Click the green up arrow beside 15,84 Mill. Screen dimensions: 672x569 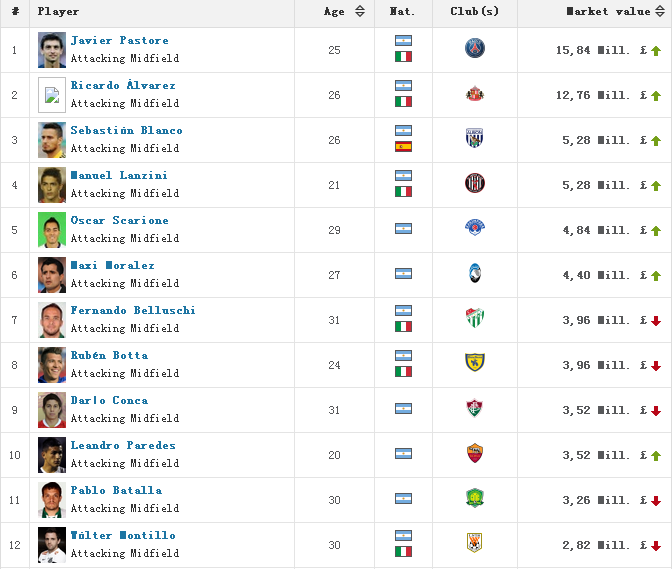point(656,51)
